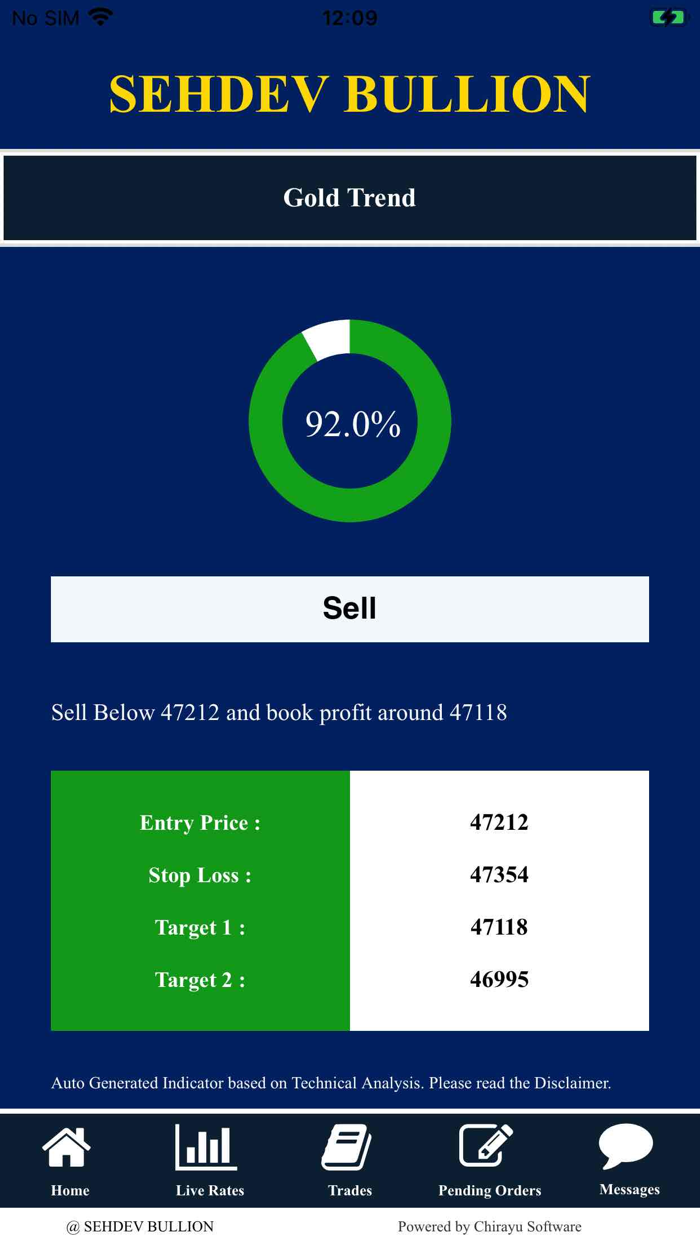The width and height of the screenshot is (700, 1244).
Task: Tap the Gold Trend header bar
Action: point(350,198)
